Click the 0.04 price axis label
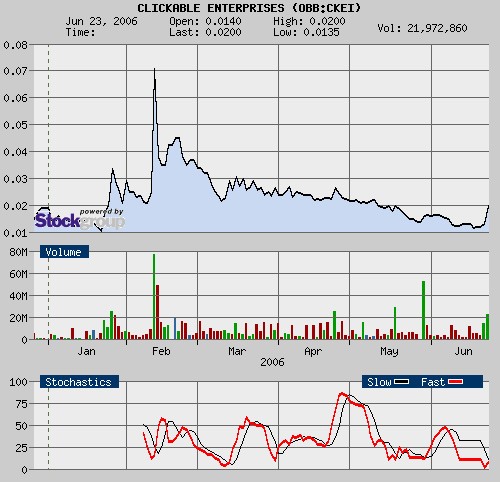The width and height of the screenshot is (500, 482). pyautogui.click(x=15, y=152)
